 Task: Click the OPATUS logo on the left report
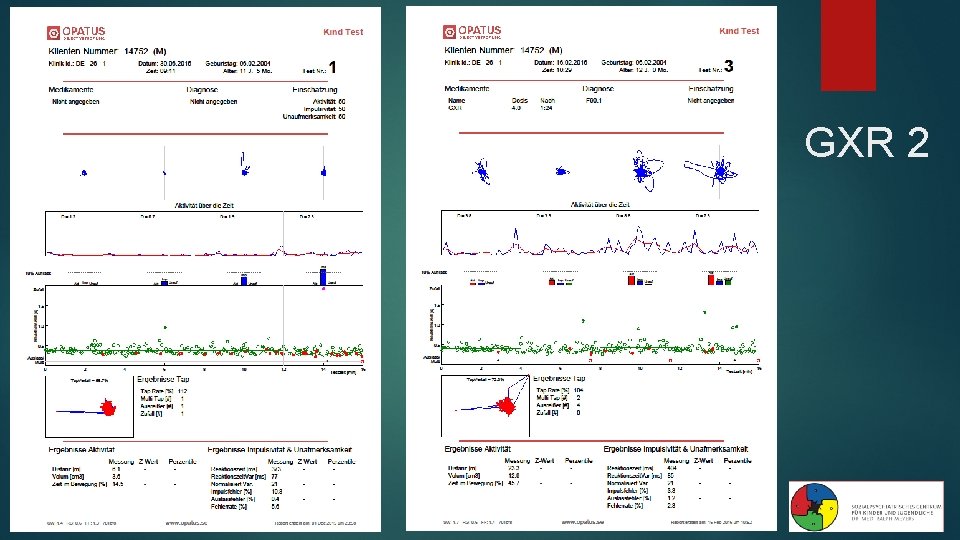click(77, 32)
